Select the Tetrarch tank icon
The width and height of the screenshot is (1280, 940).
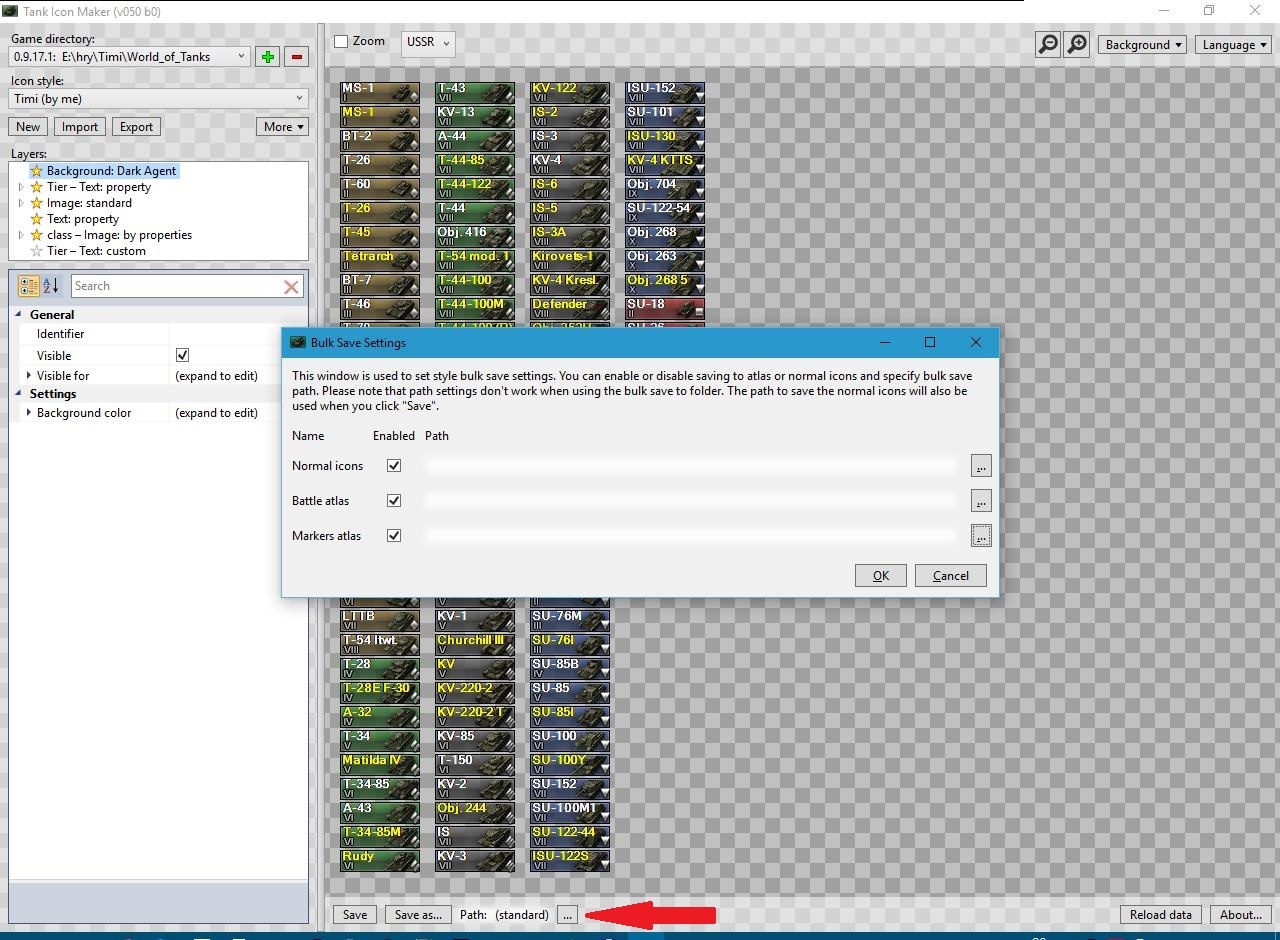(380, 260)
